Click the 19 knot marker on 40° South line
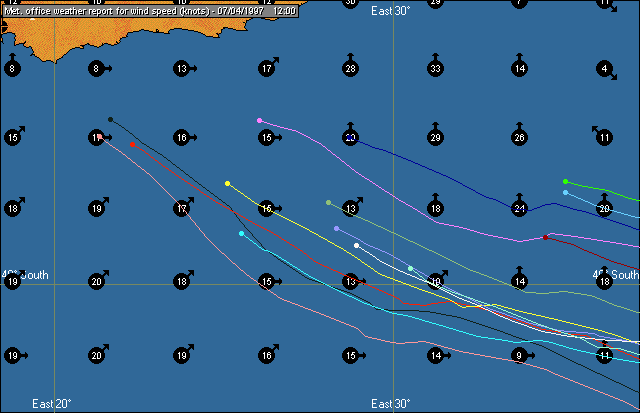 coord(13,282)
